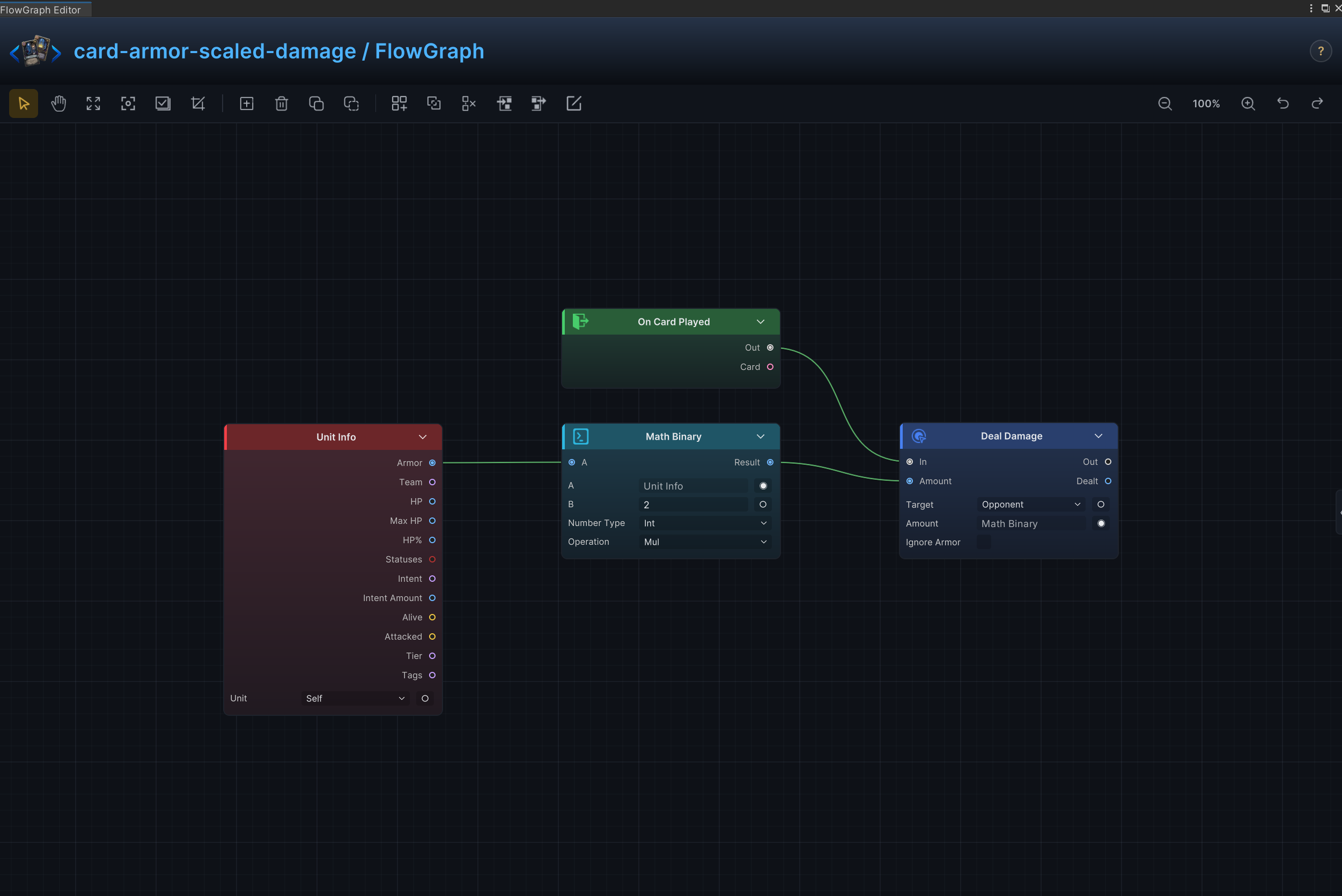Image resolution: width=1342 pixels, height=896 pixels.
Task: Click the Math Binary B value field
Action: click(x=694, y=505)
